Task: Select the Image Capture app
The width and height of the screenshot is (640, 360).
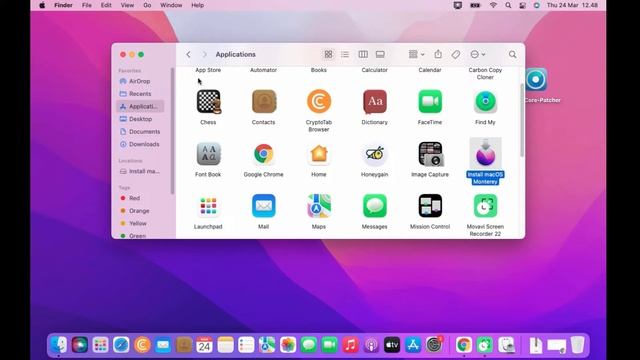Action: 430,154
